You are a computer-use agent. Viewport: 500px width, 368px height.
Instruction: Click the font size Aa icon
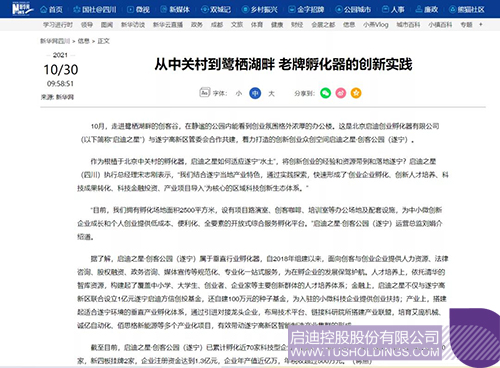point(204,92)
